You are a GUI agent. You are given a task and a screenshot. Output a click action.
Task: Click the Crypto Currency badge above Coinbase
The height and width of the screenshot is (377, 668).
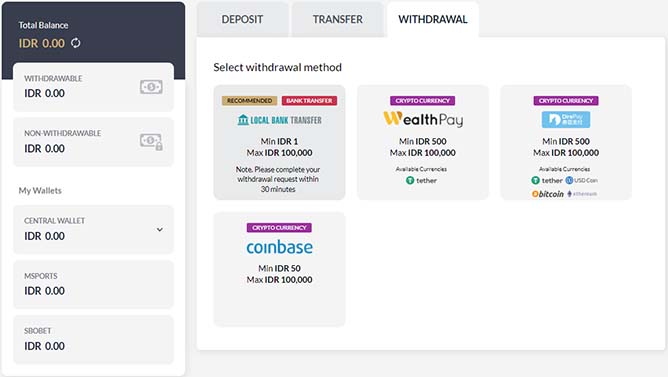[x=279, y=227]
